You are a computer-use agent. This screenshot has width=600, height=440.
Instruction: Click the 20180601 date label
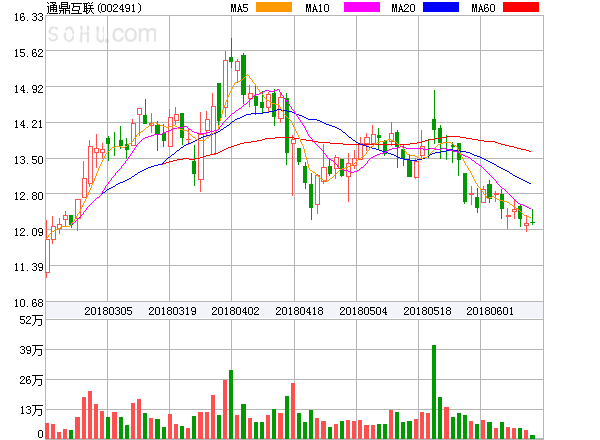click(x=490, y=311)
